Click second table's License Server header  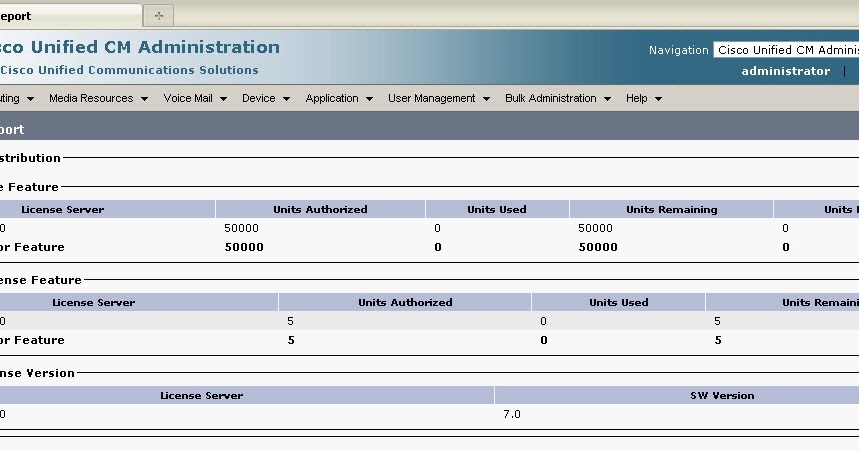[94, 302]
